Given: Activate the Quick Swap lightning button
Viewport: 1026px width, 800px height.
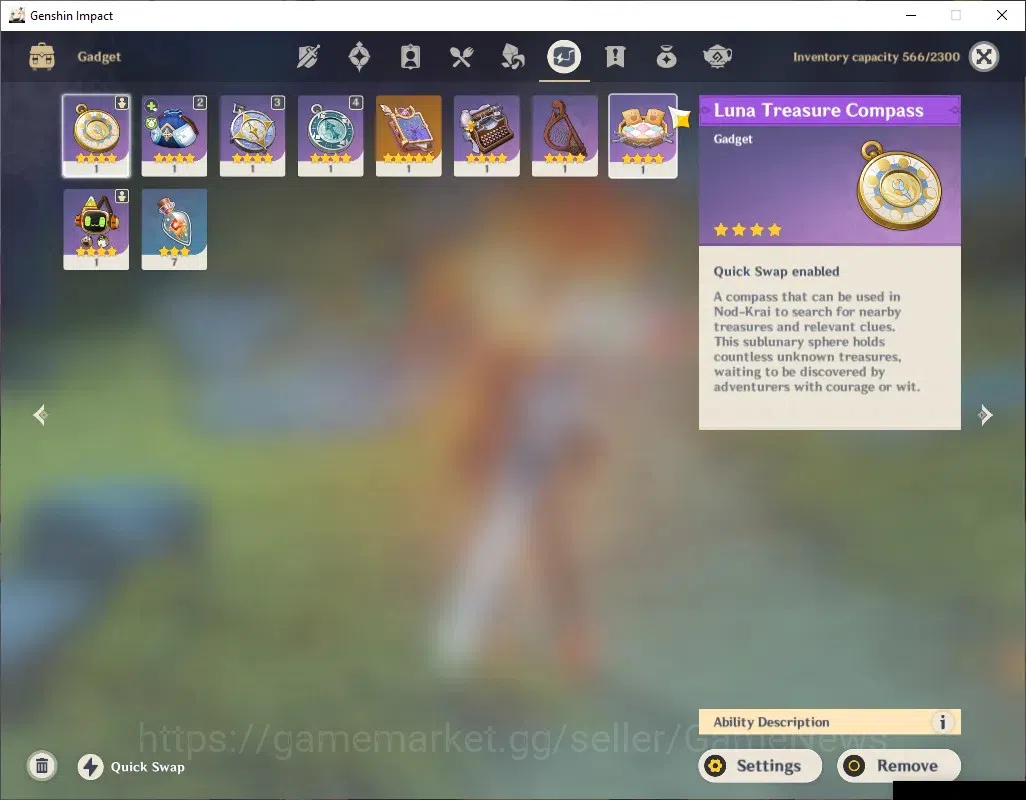Looking at the screenshot, I should (91, 767).
